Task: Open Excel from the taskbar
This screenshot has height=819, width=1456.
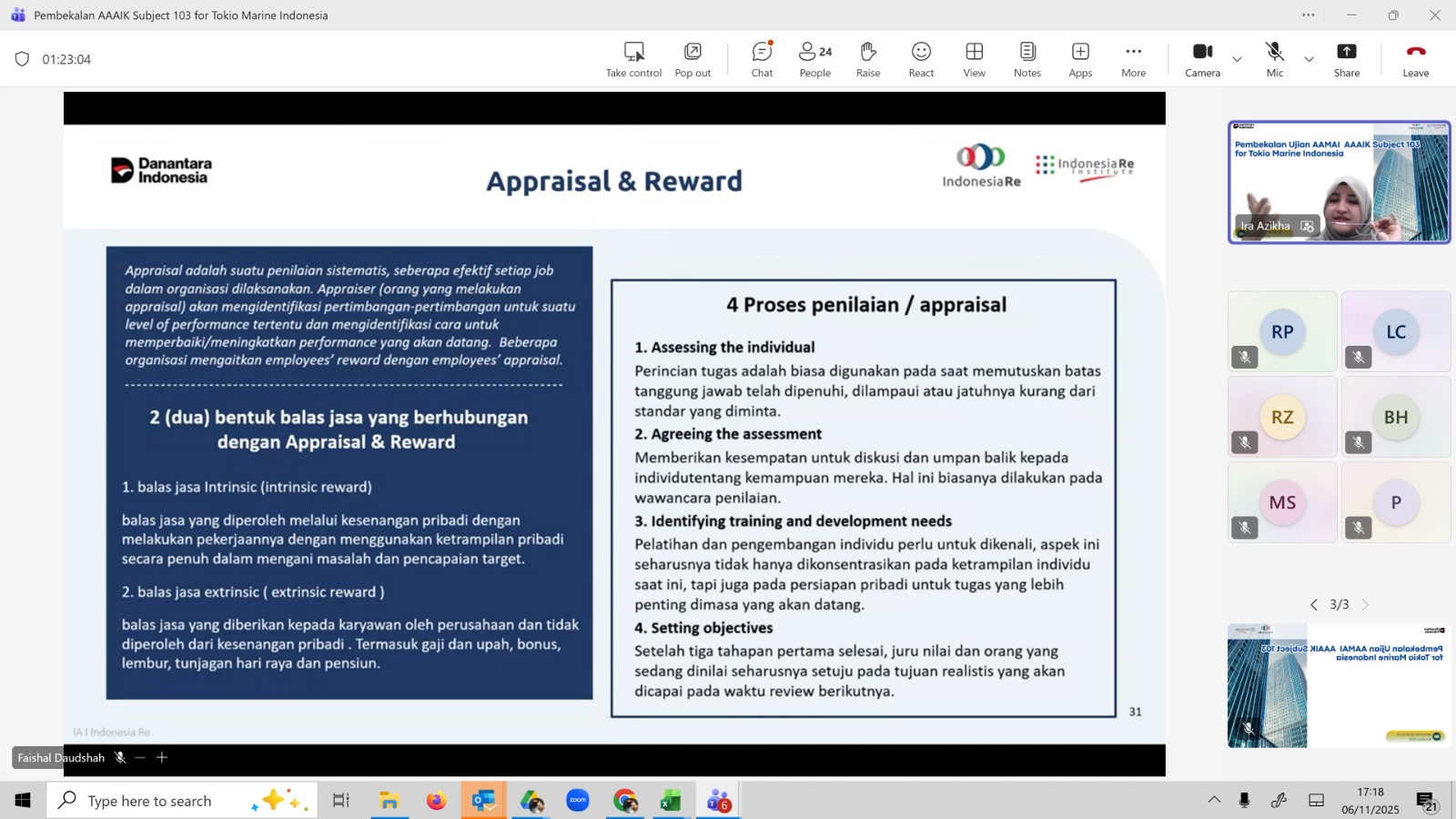Action: click(x=671, y=801)
